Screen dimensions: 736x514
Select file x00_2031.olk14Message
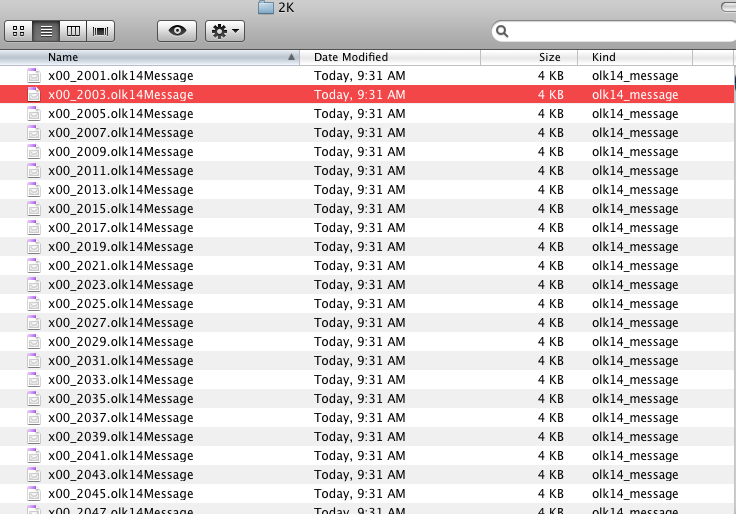coord(366,361)
